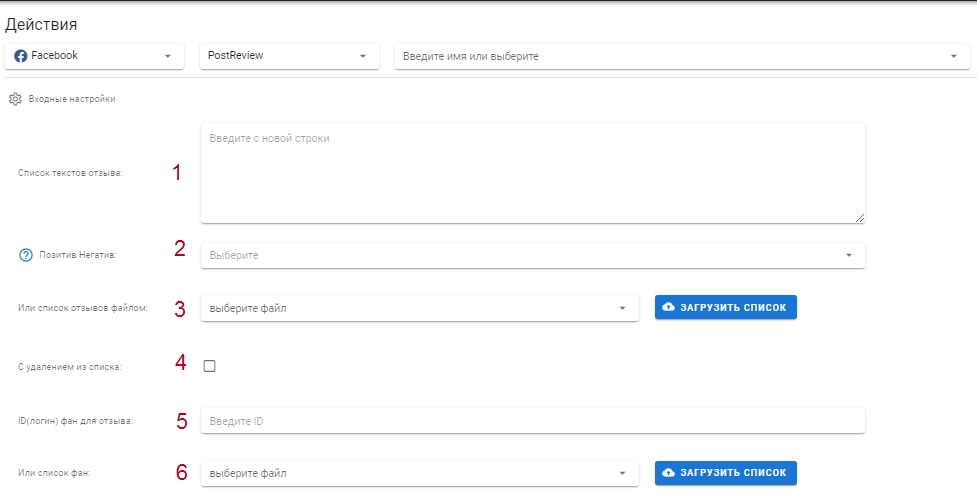Click the help question mark icon
The height and width of the screenshot is (499, 977).
(x=26, y=255)
